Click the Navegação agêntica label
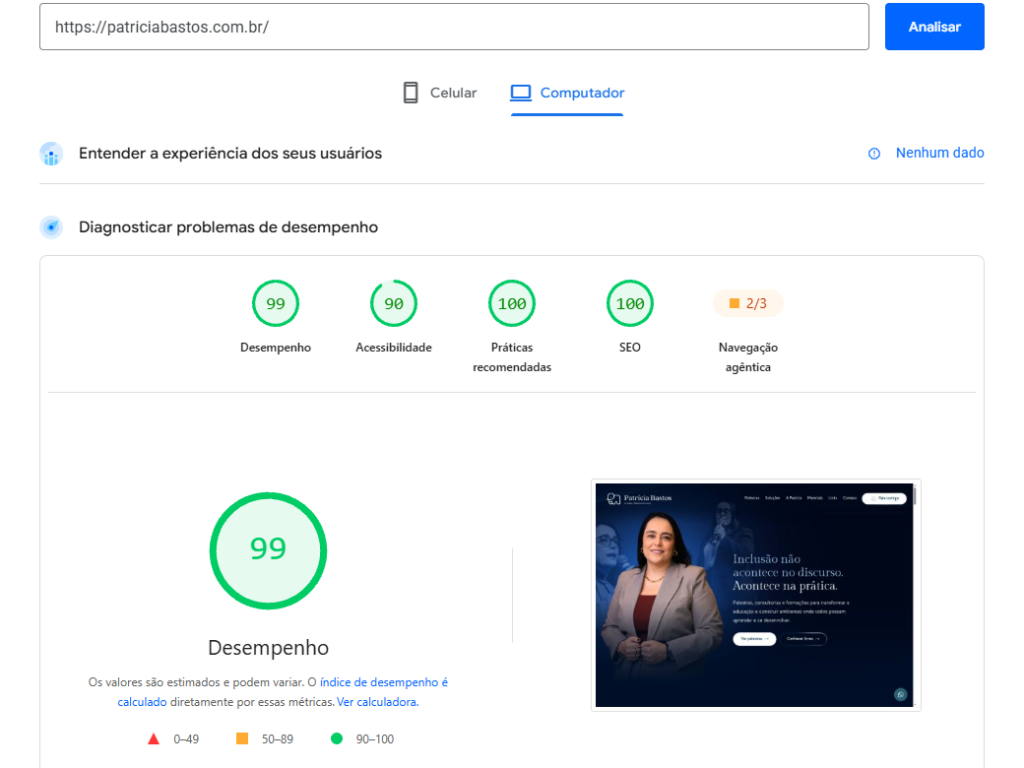The image size is (1024, 768). tap(748, 357)
